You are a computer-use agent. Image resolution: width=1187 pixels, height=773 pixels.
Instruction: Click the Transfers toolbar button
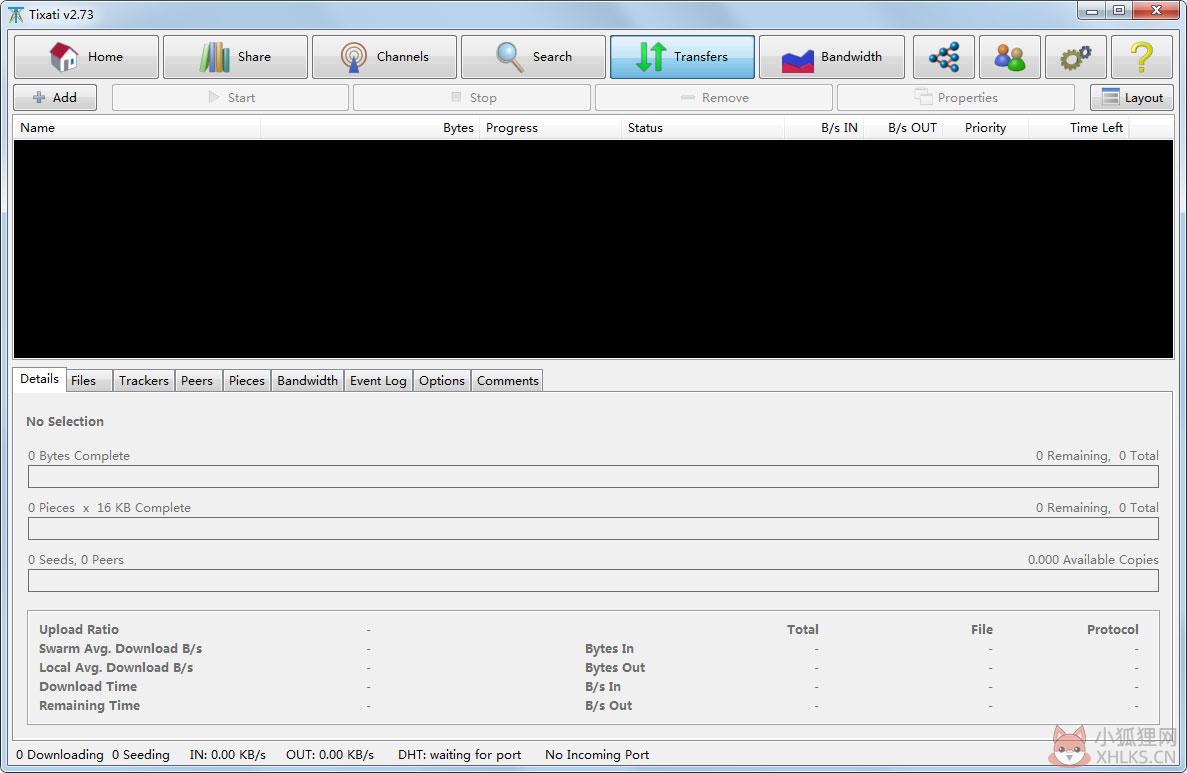point(683,57)
